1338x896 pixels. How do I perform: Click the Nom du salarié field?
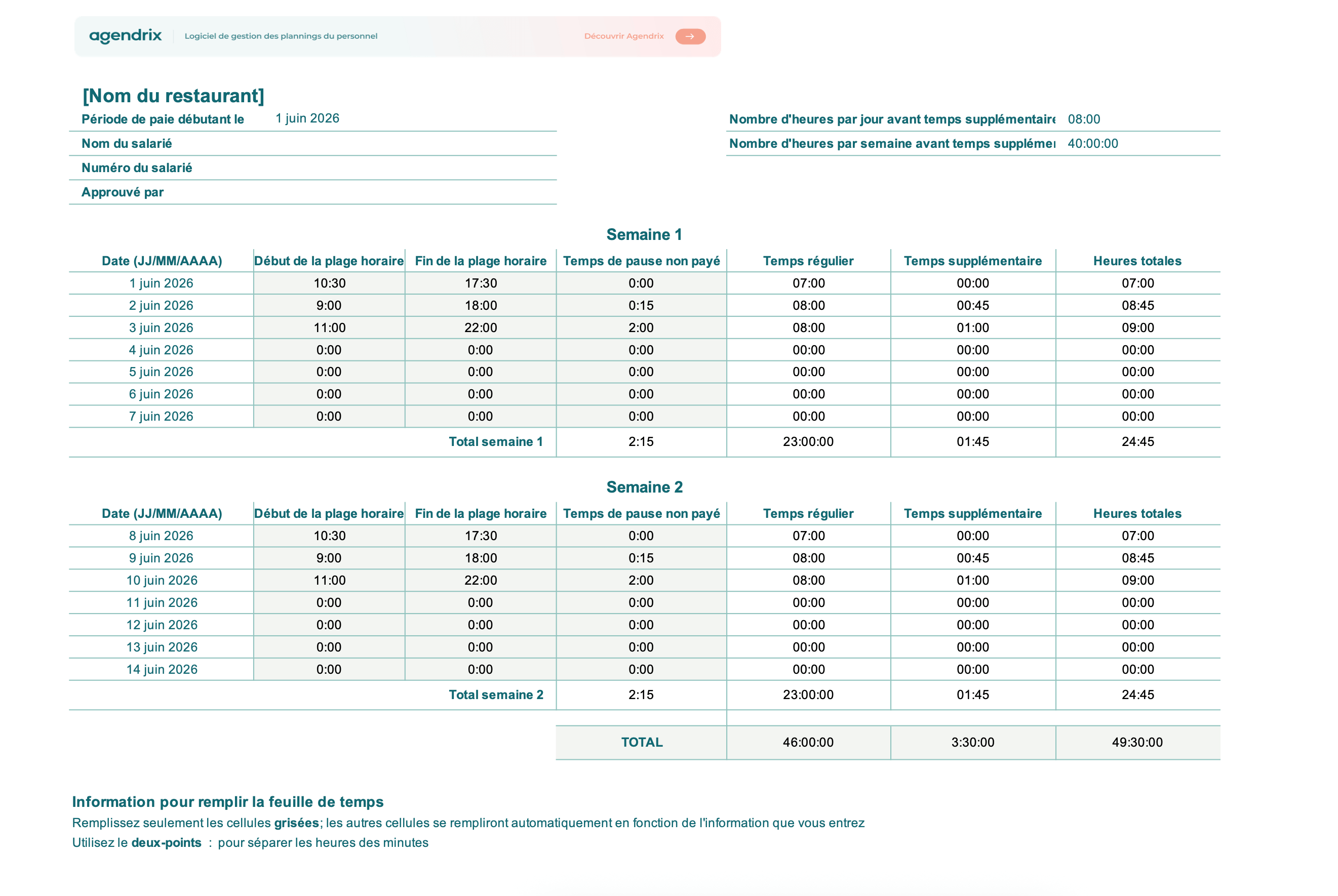click(x=312, y=143)
